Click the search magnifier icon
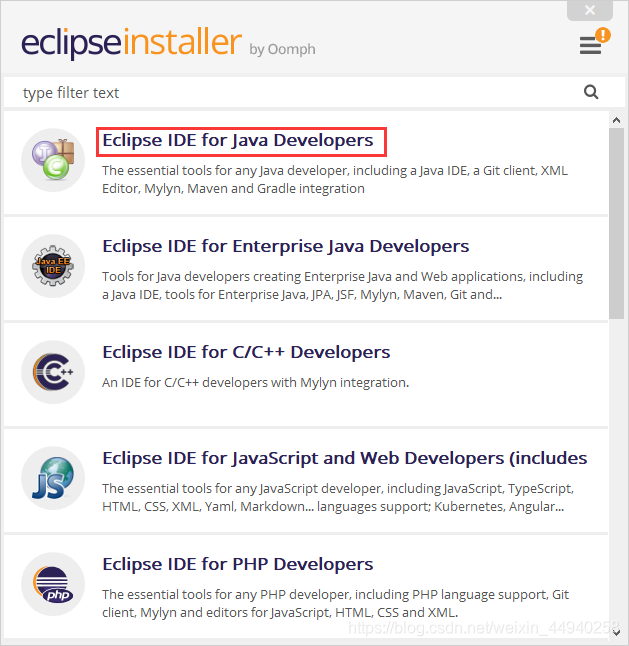629x646 pixels. click(x=591, y=92)
